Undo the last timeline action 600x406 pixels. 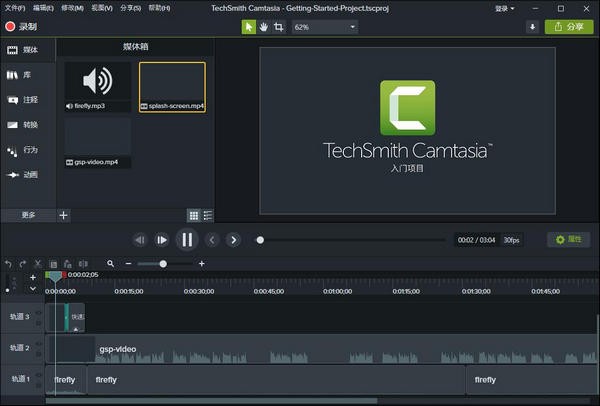click(x=8, y=264)
